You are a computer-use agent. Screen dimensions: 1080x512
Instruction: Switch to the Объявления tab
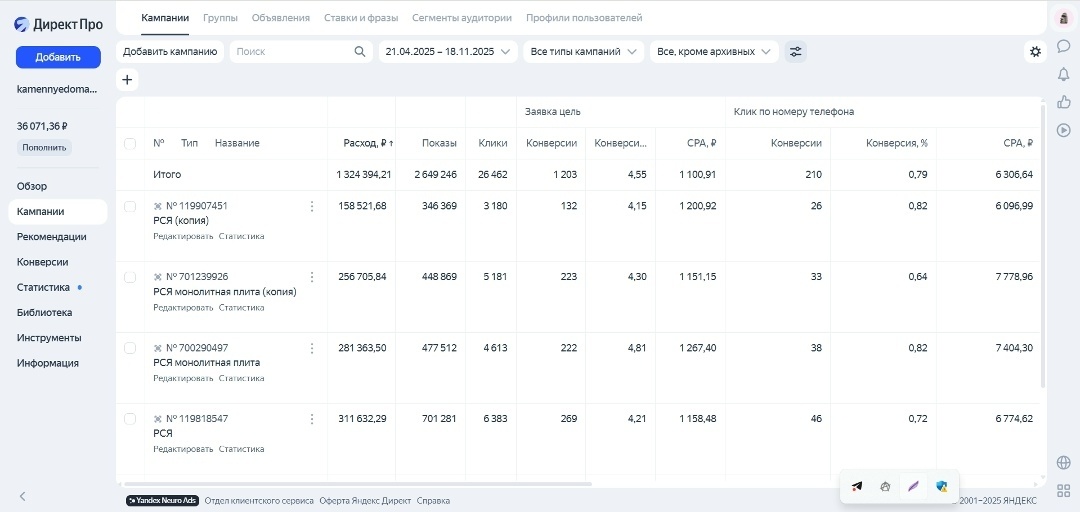click(x=280, y=18)
